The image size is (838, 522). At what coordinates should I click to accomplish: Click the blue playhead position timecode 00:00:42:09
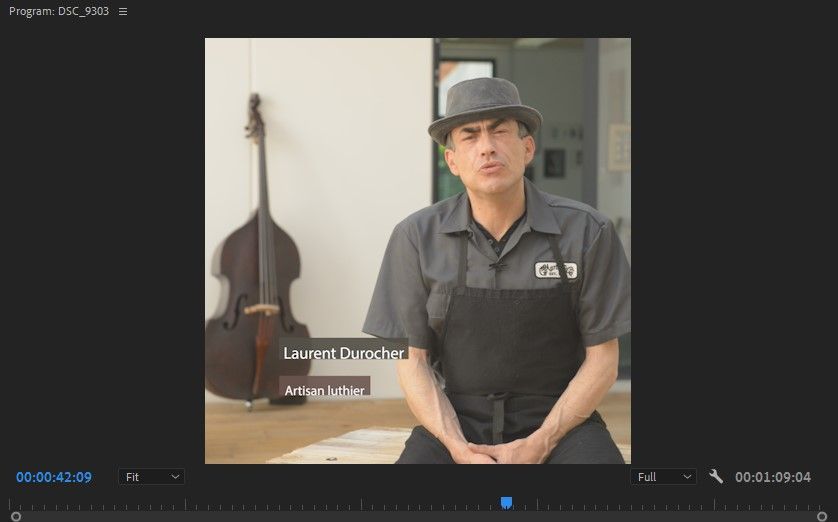click(x=53, y=477)
